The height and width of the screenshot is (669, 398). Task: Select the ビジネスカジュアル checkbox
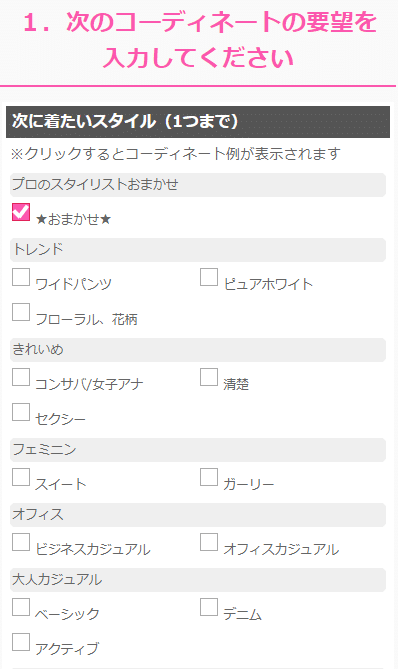click(21, 542)
